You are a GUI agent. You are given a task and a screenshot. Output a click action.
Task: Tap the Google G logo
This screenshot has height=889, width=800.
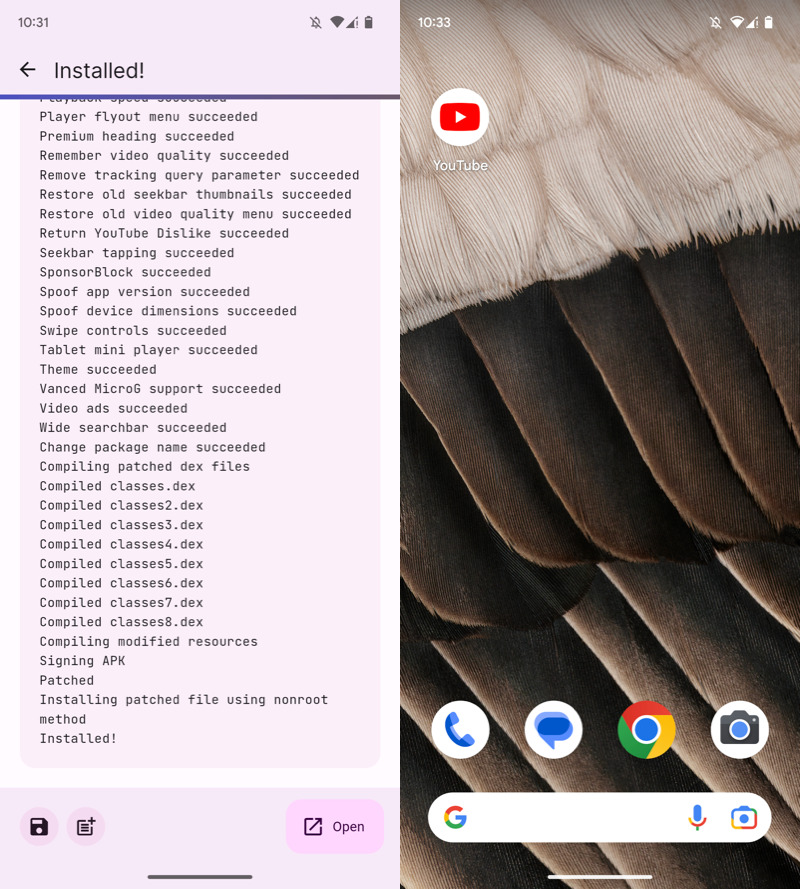[x=456, y=818]
